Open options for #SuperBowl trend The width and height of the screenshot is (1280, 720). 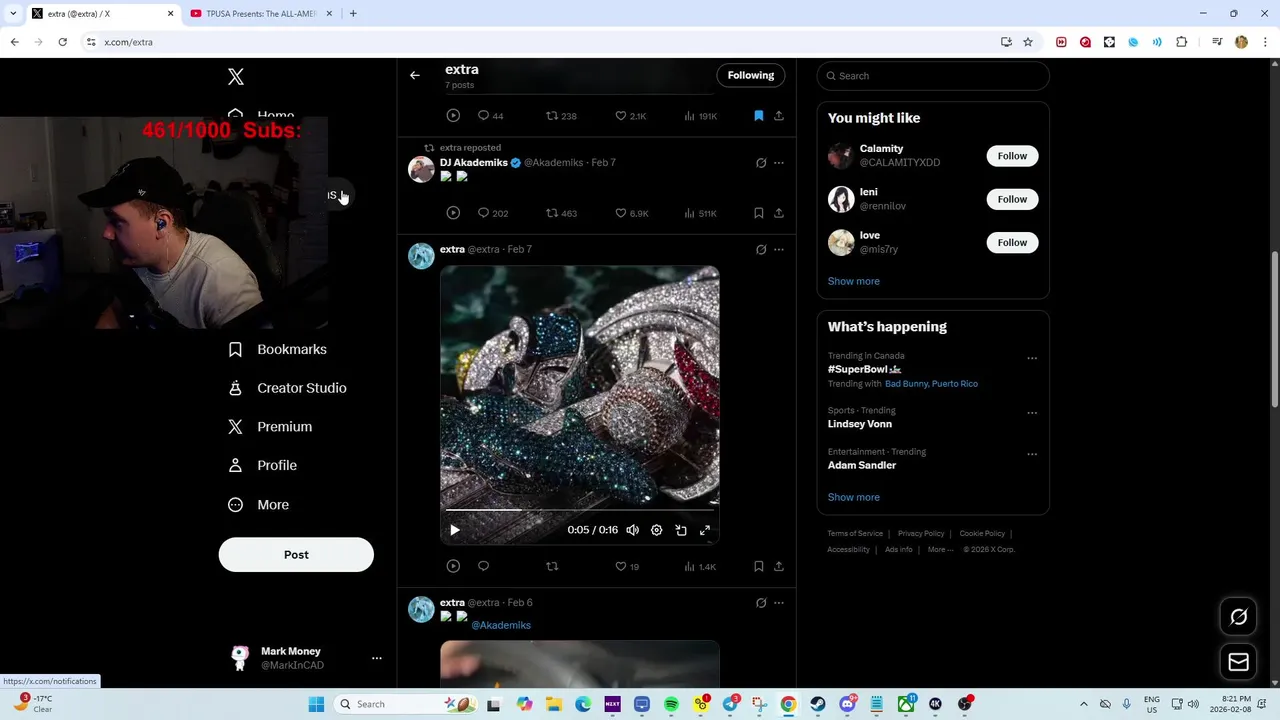point(1032,358)
